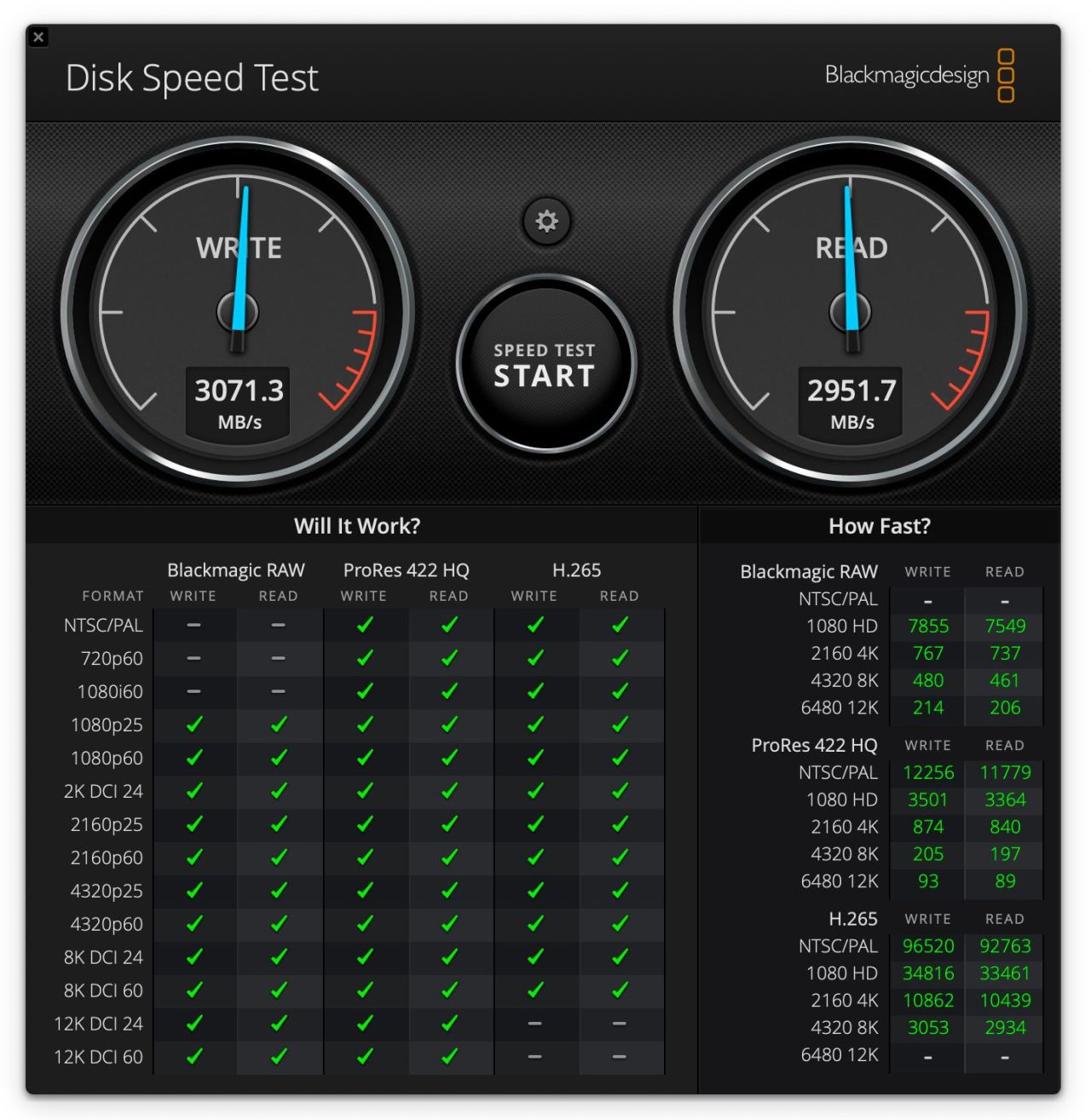Click the ProRes 422 HQ read checkmark for 1080i60

pyautogui.click(x=449, y=691)
